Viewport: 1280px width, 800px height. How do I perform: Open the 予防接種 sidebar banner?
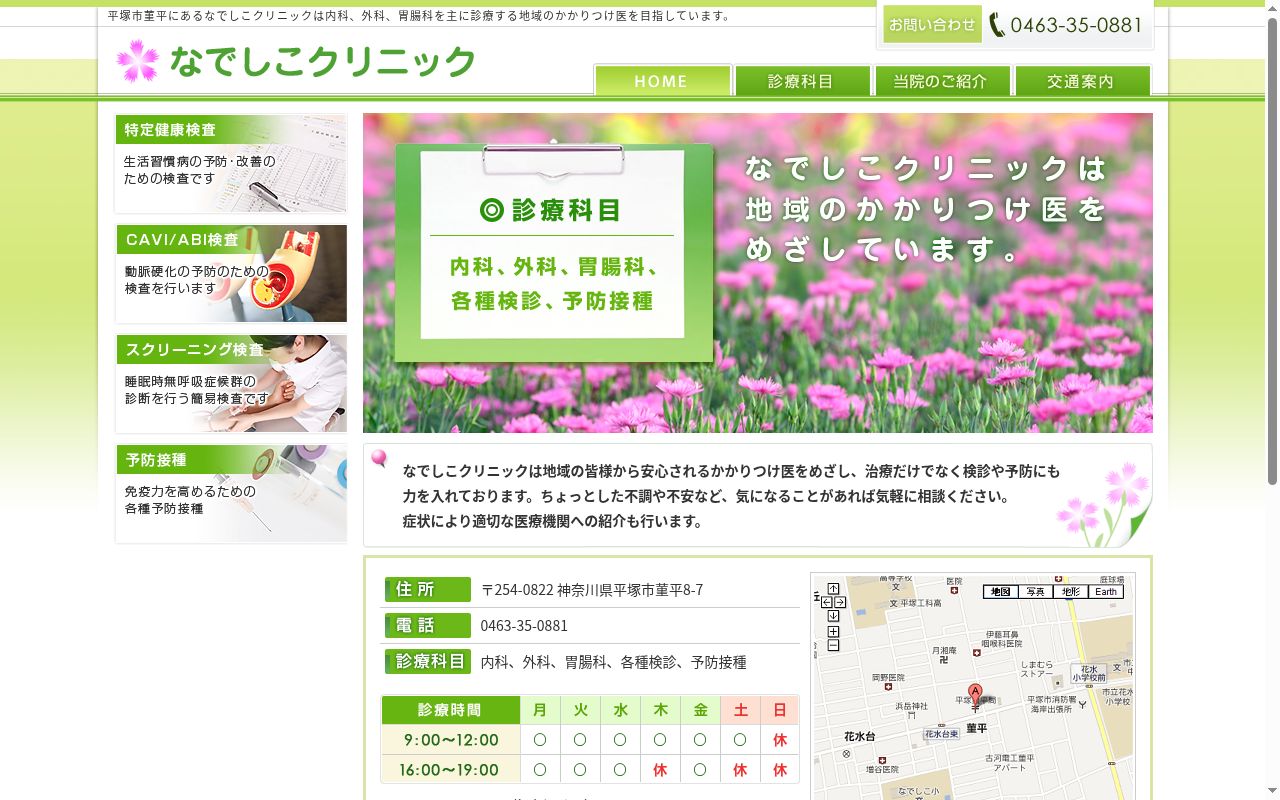pos(231,494)
